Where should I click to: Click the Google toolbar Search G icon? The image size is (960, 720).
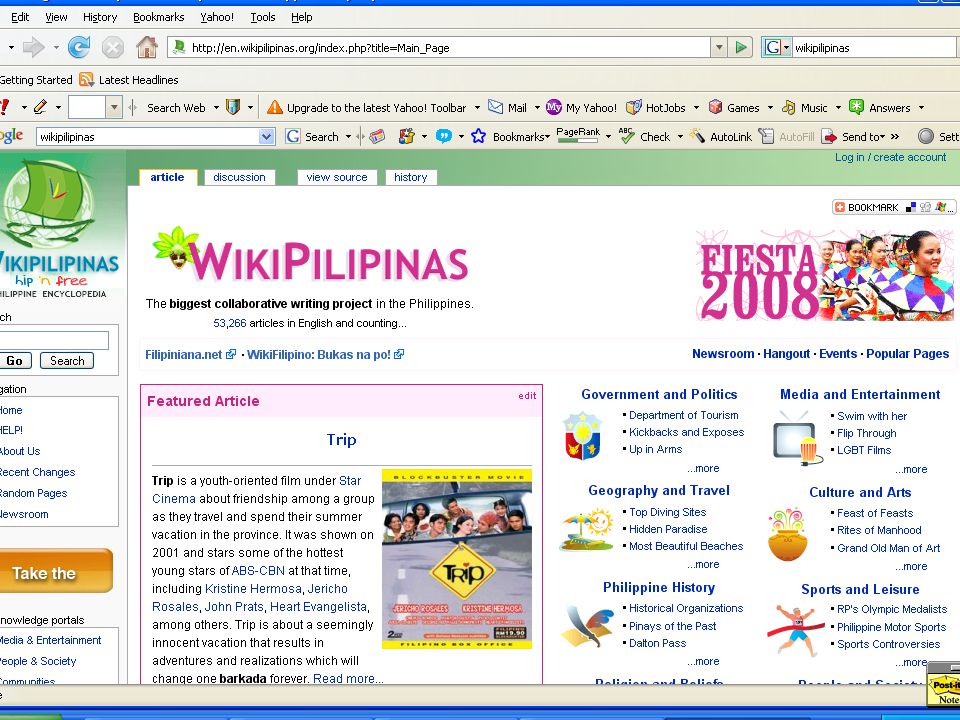[x=293, y=137]
